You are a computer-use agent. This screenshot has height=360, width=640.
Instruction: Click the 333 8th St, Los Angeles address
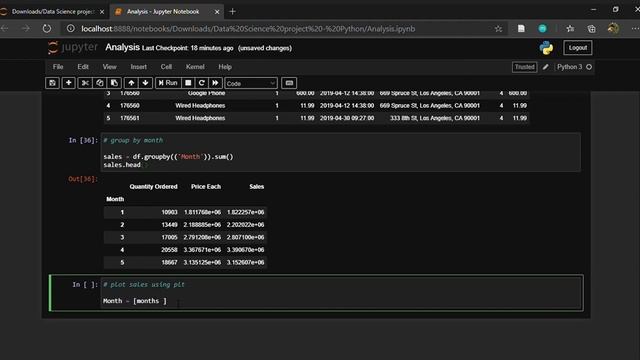[435, 118]
